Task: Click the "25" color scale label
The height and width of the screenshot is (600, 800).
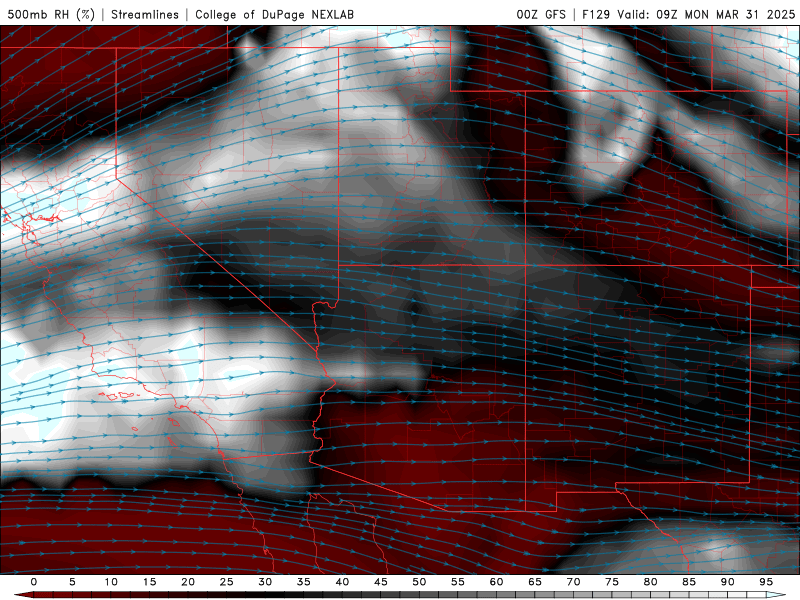Action: click(x=227, y=582)
